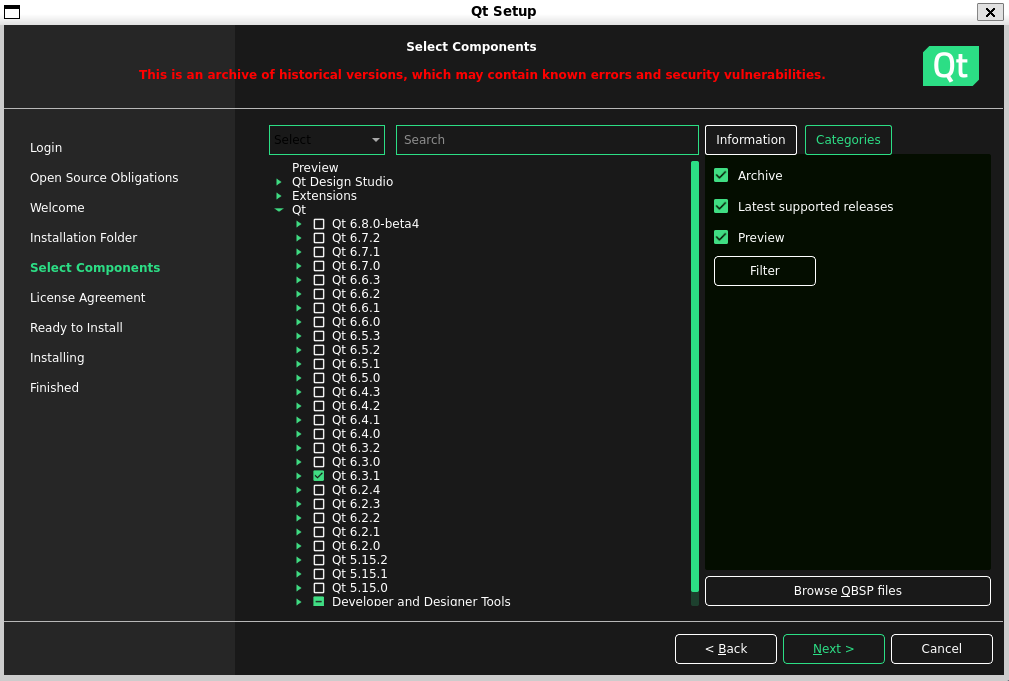Expand the Qt Design Studio node

pyautogui.click(x=279, y=182)
